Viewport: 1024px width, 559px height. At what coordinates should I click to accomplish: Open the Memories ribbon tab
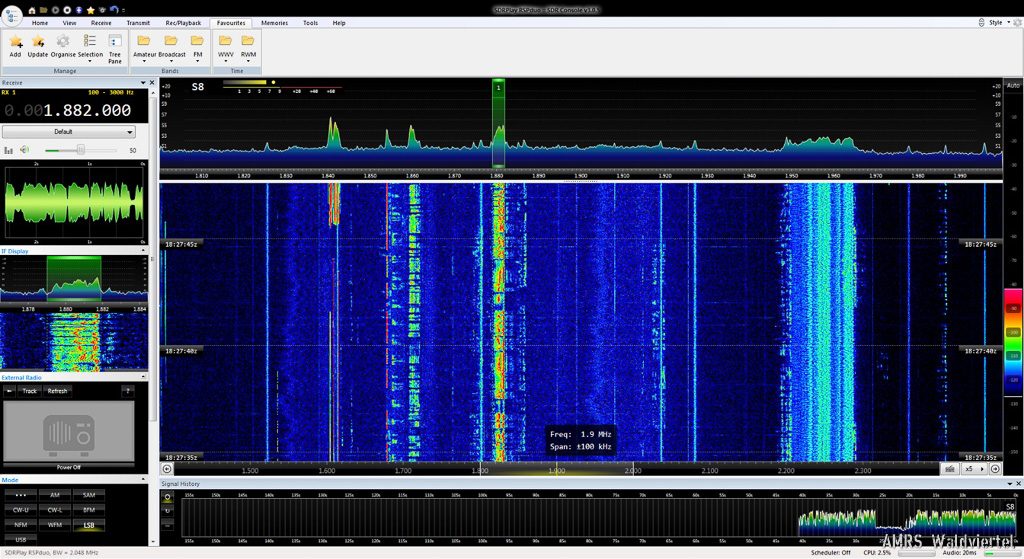pos(274,22)
